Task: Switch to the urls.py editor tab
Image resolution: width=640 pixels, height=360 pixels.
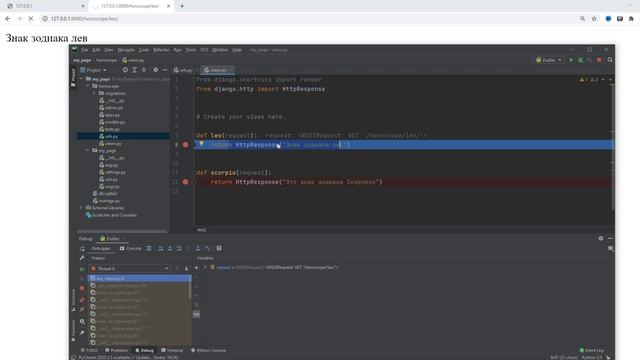Action: [183, 70]
